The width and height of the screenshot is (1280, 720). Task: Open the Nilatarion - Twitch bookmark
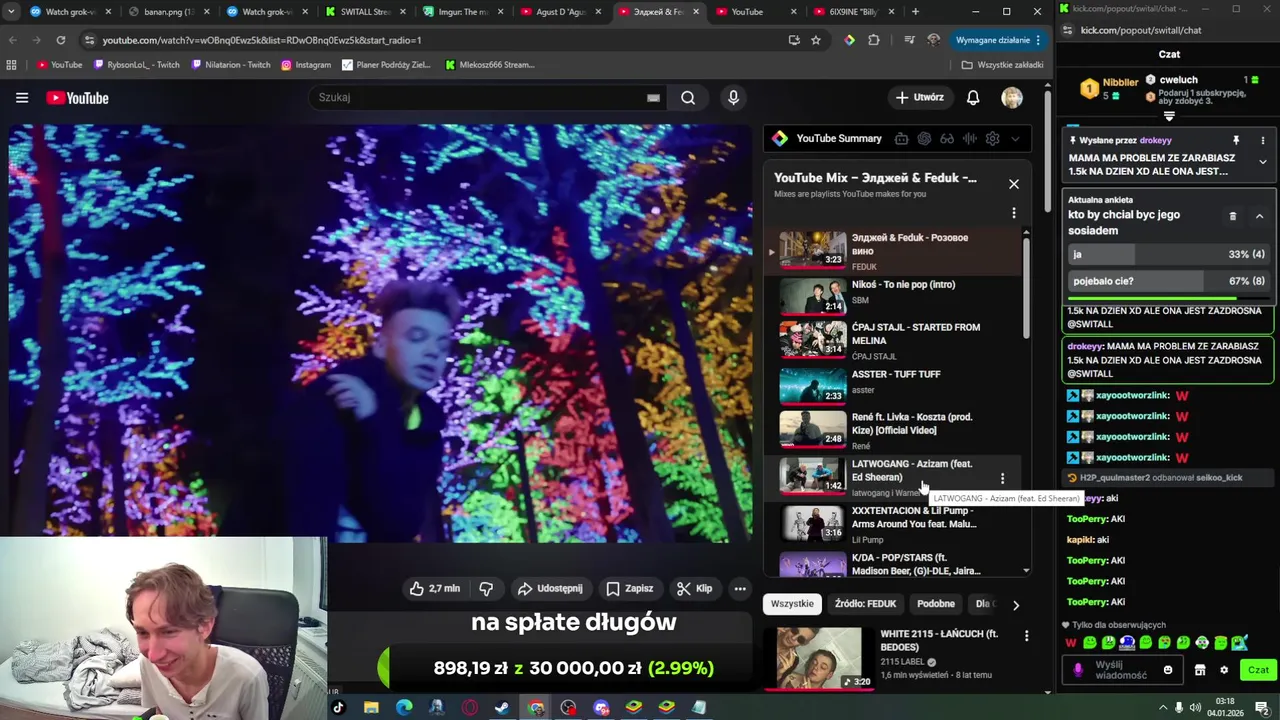(x=230, y=65)
